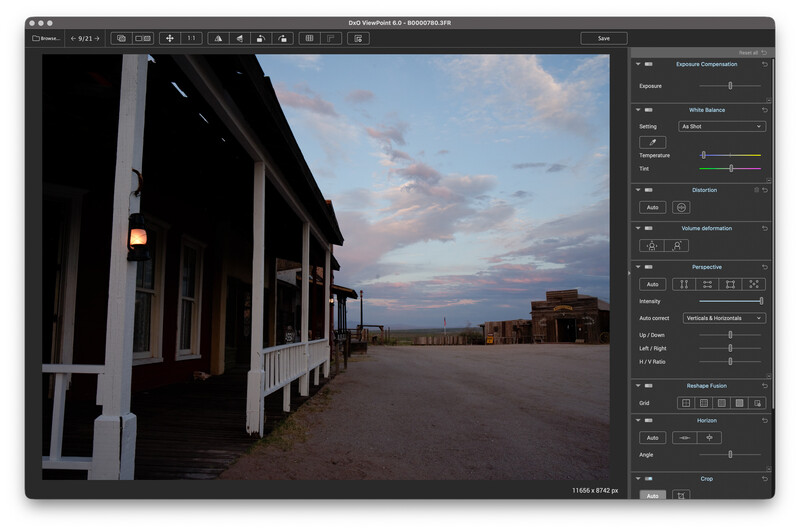Adjust the Temperature slider

(x=730, y=155)
